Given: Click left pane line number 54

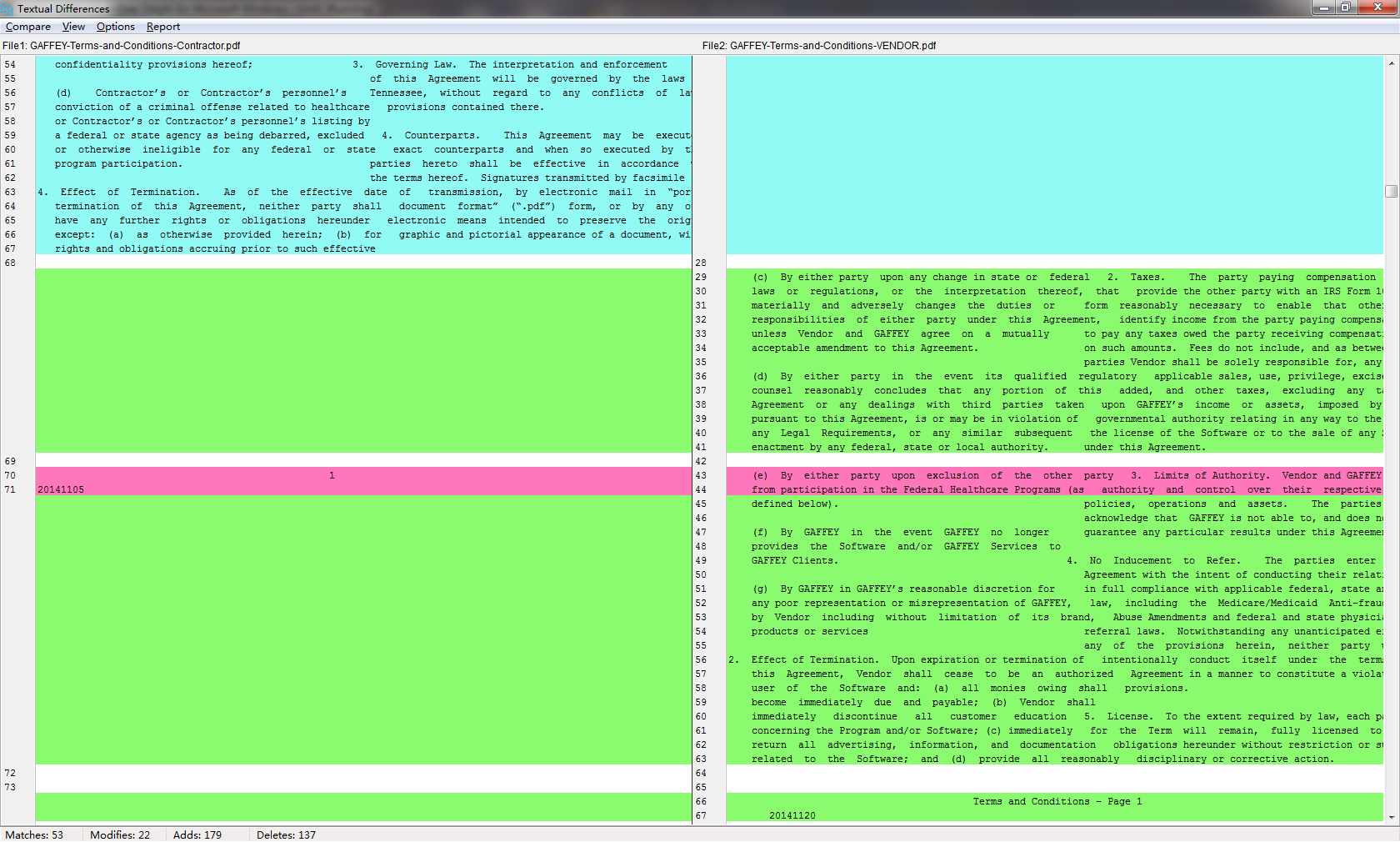Looking at the screenshot, I should tap(10, 64).
